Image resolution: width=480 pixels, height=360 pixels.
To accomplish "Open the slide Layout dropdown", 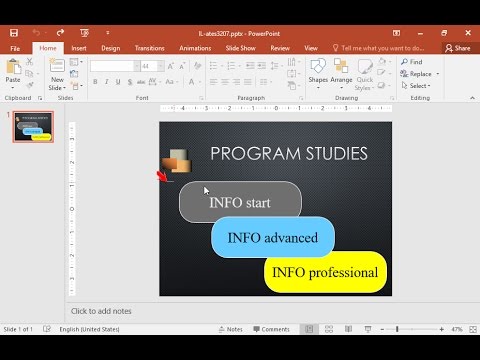I will coord(76,62).
